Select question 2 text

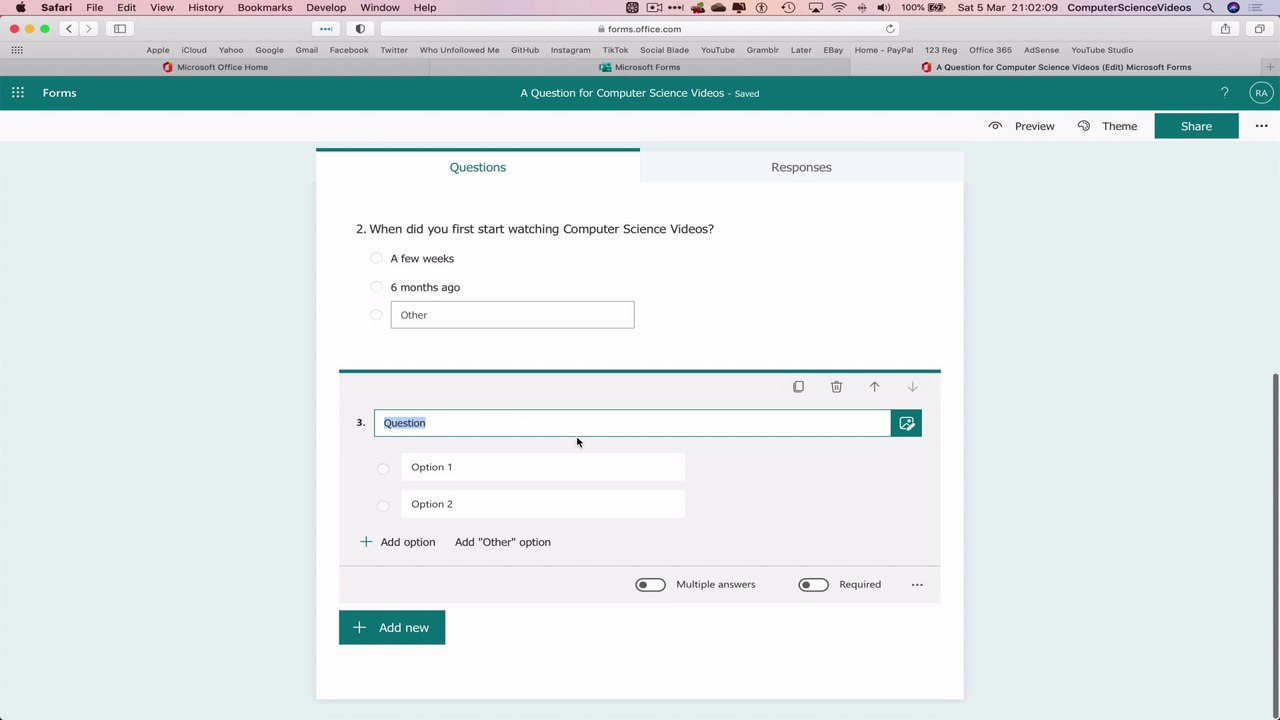tap(535, 229)
